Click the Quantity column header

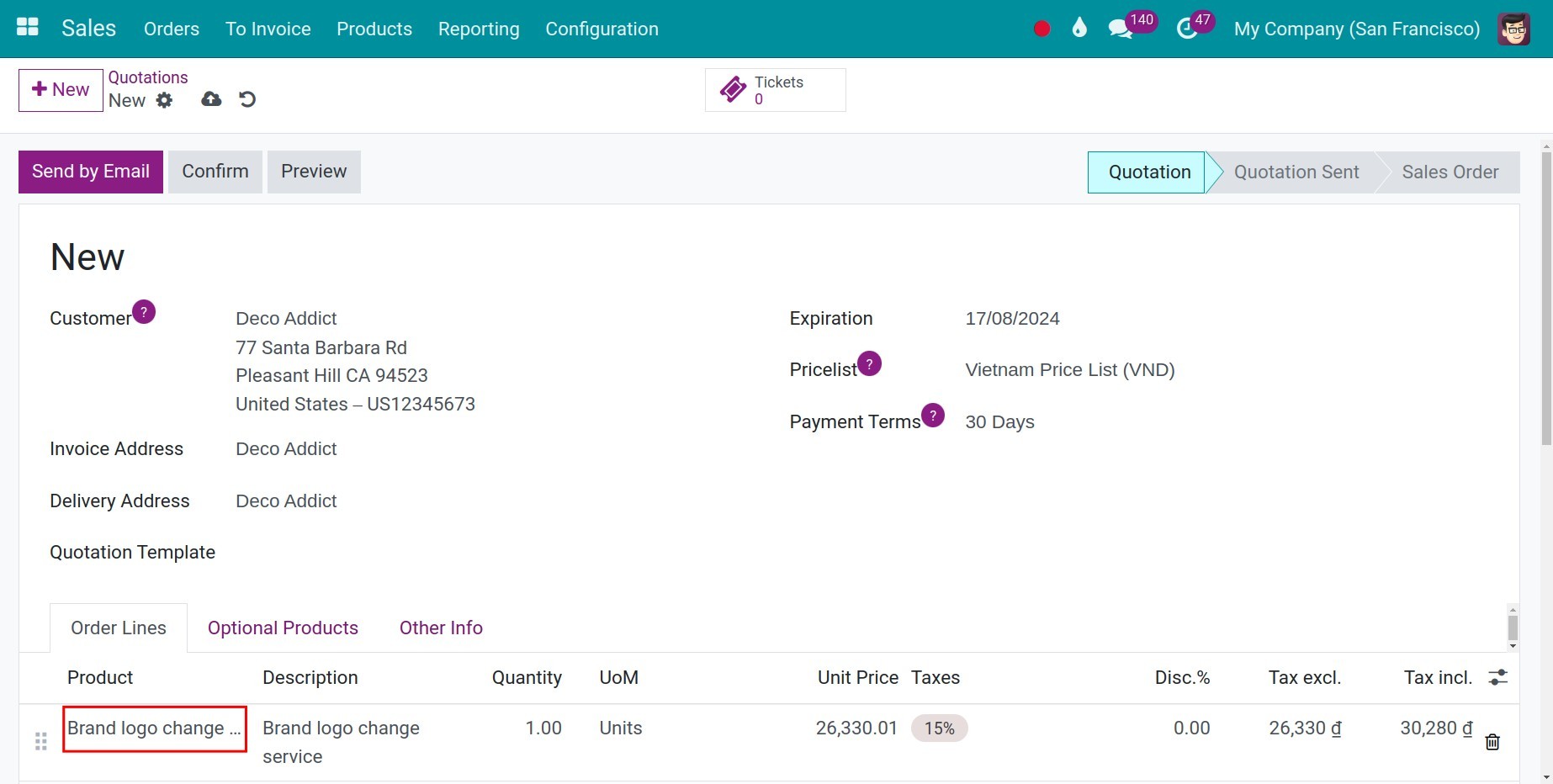(x=527, y=678)
